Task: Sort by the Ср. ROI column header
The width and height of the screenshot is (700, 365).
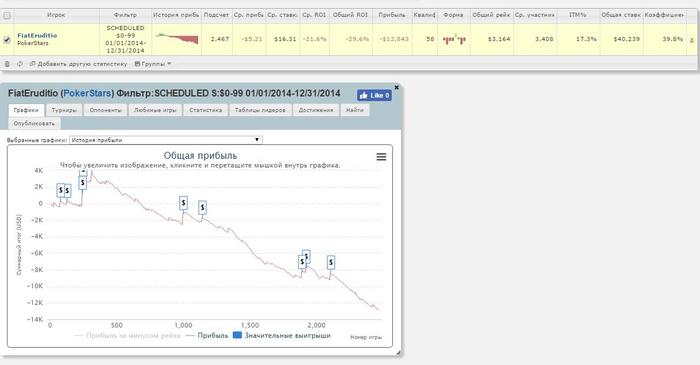Action: pyautogui.click(x=314, y=15)
